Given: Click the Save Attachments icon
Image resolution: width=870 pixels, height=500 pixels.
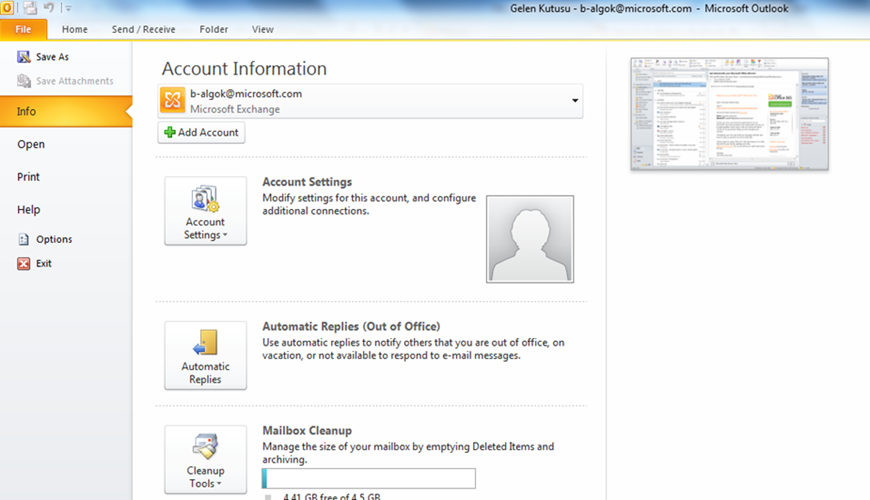Looking at the screenshot, I should 23,81.
